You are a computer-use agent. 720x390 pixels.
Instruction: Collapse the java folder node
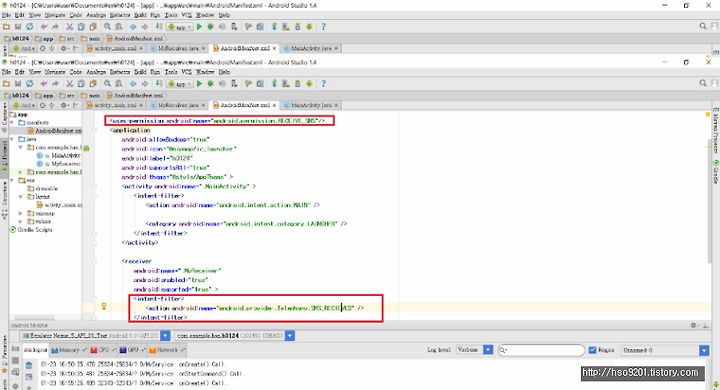(x=12, y=139)
